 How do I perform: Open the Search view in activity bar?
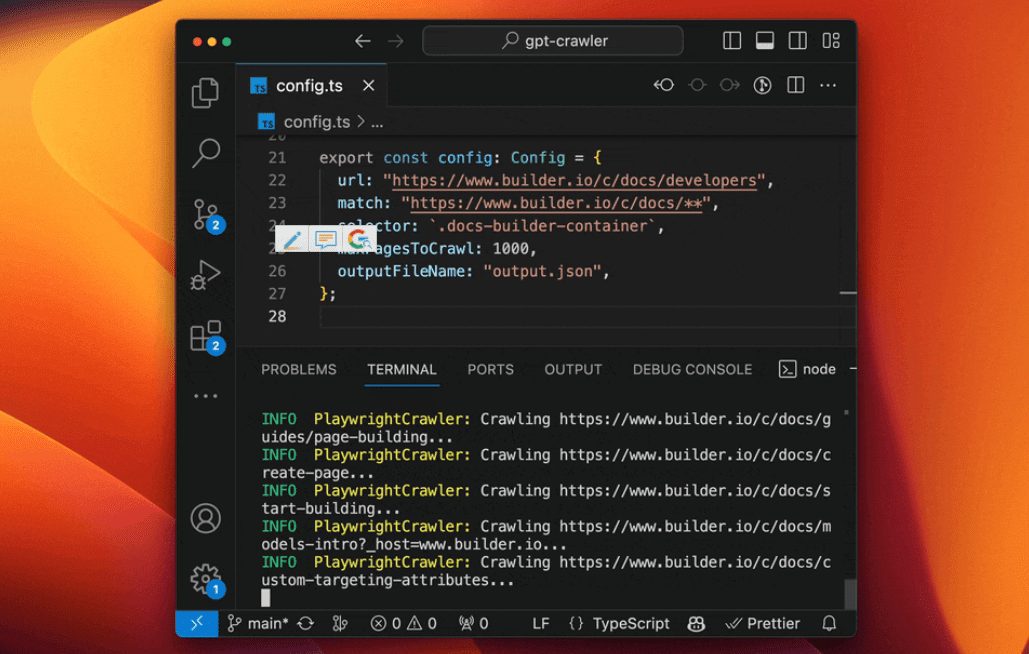[x=205, y=153]
